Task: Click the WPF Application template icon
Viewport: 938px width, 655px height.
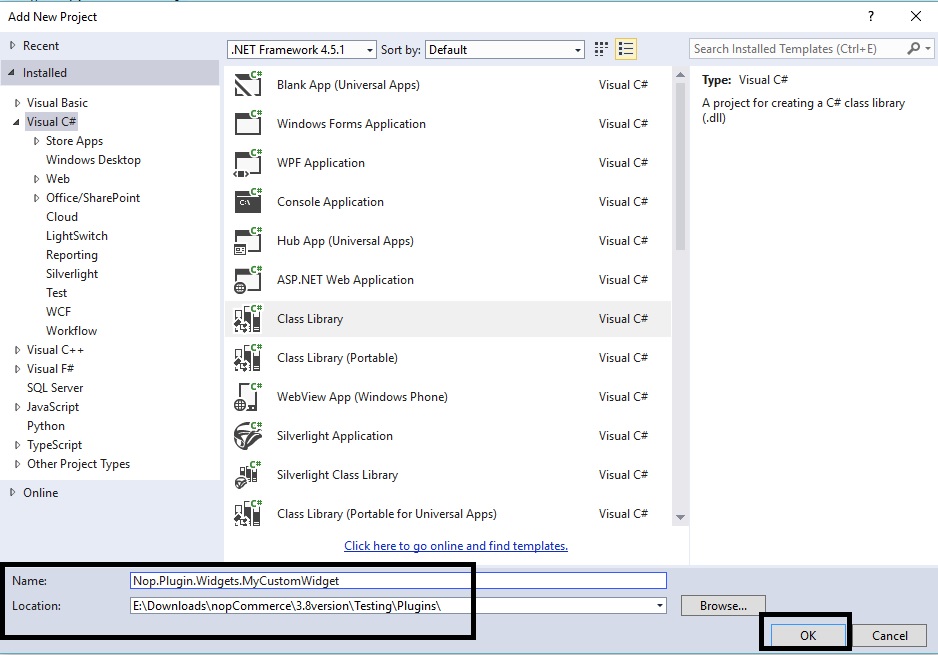Action: (x=247, y=163)
